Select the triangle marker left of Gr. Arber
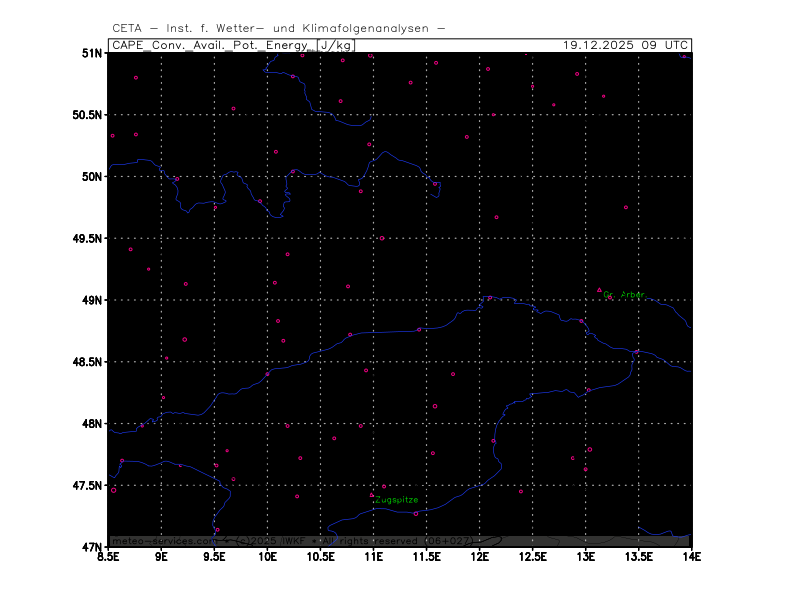This screenshot has height=600, width=800. tap(600, 290)
